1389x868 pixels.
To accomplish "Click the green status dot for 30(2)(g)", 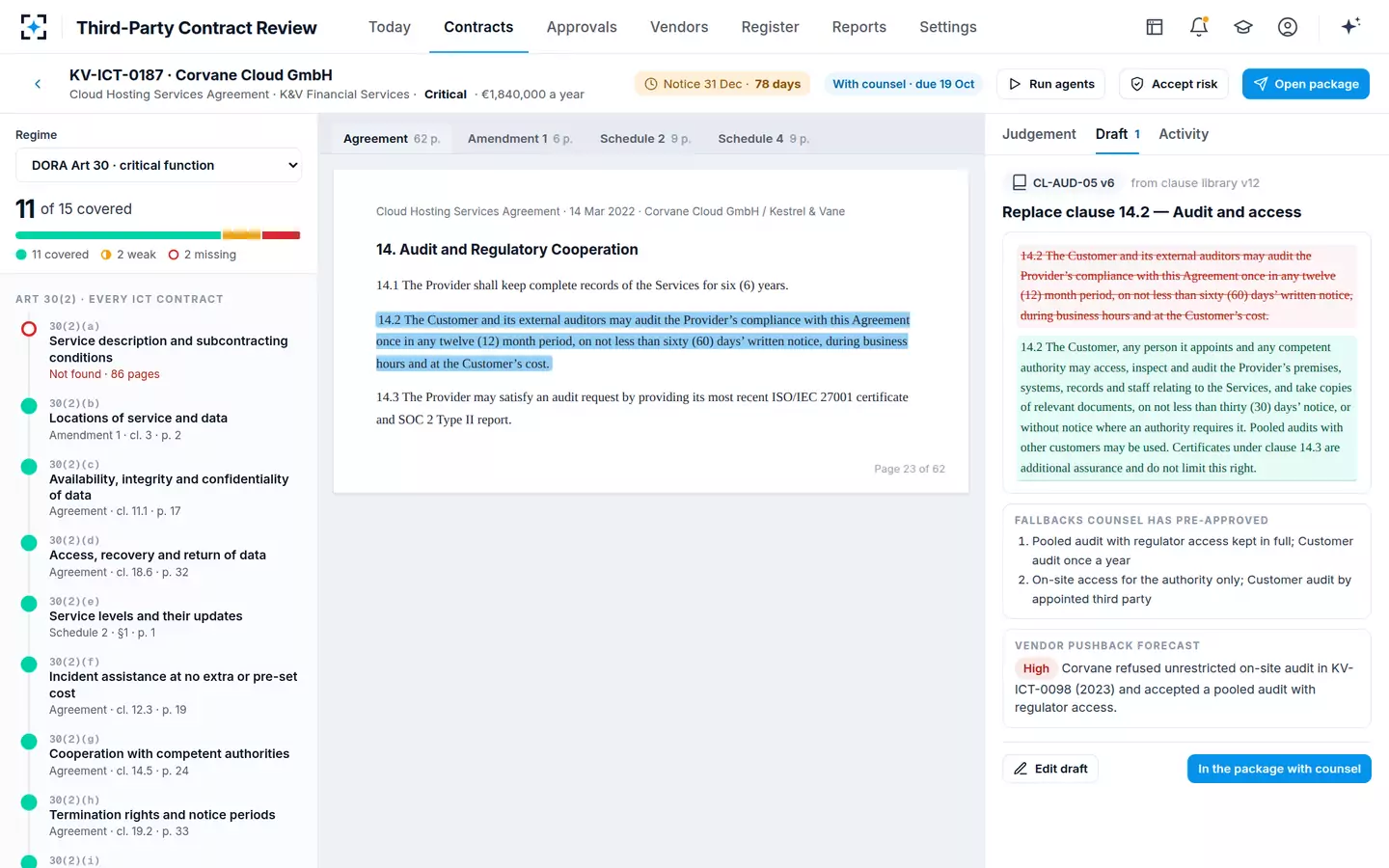I will 29,742.
